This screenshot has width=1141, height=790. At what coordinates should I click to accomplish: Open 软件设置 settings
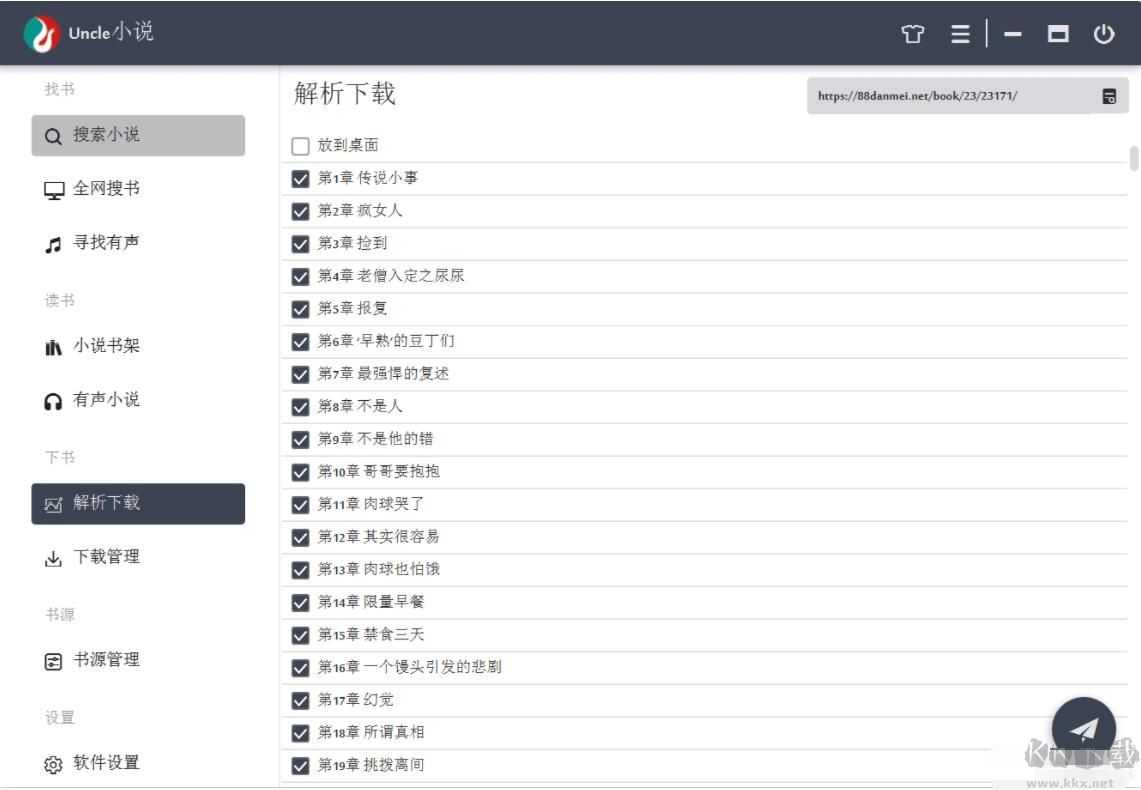tap(100, 762)
